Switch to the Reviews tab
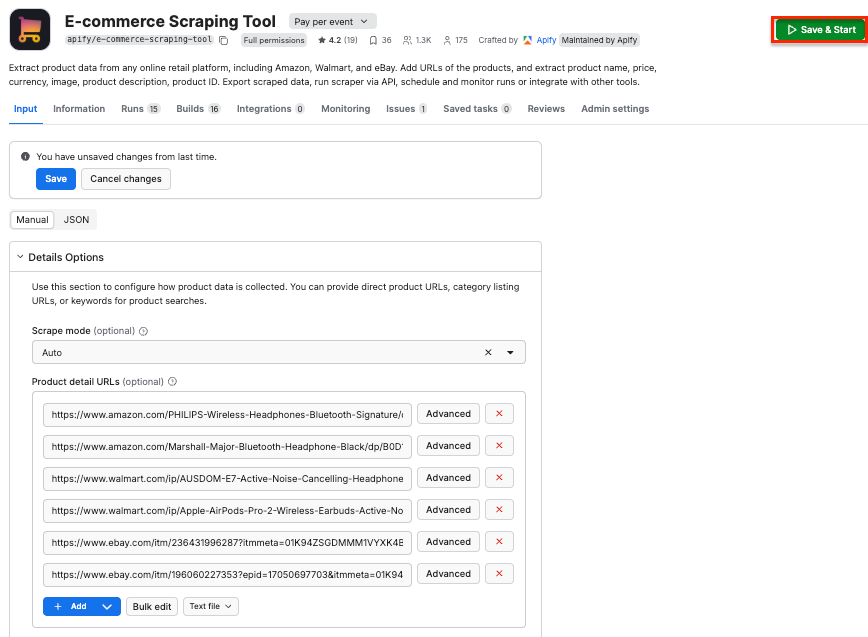Screen dimensions: 868x637 546,108
